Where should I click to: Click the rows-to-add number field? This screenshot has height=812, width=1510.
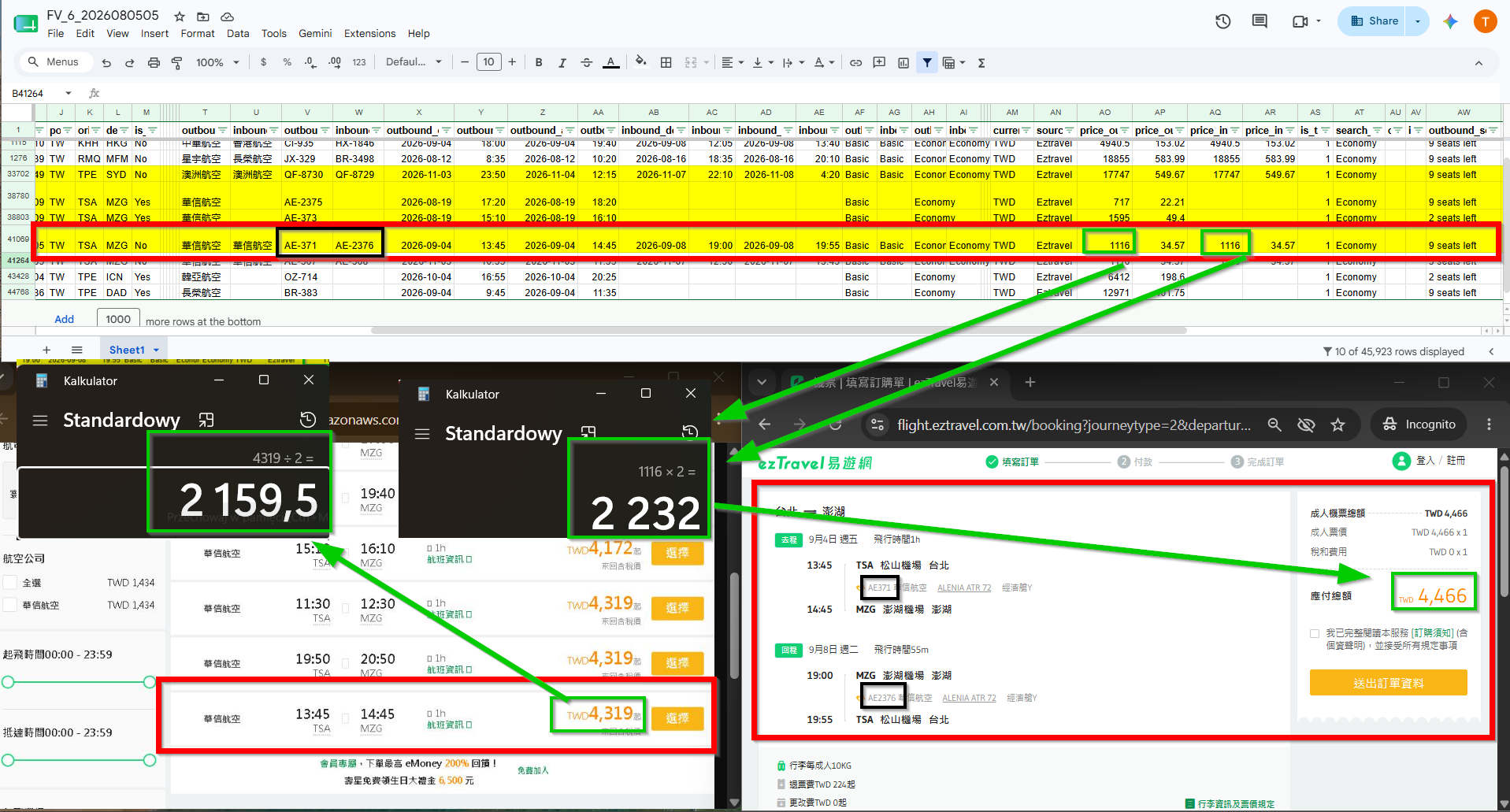118,319
